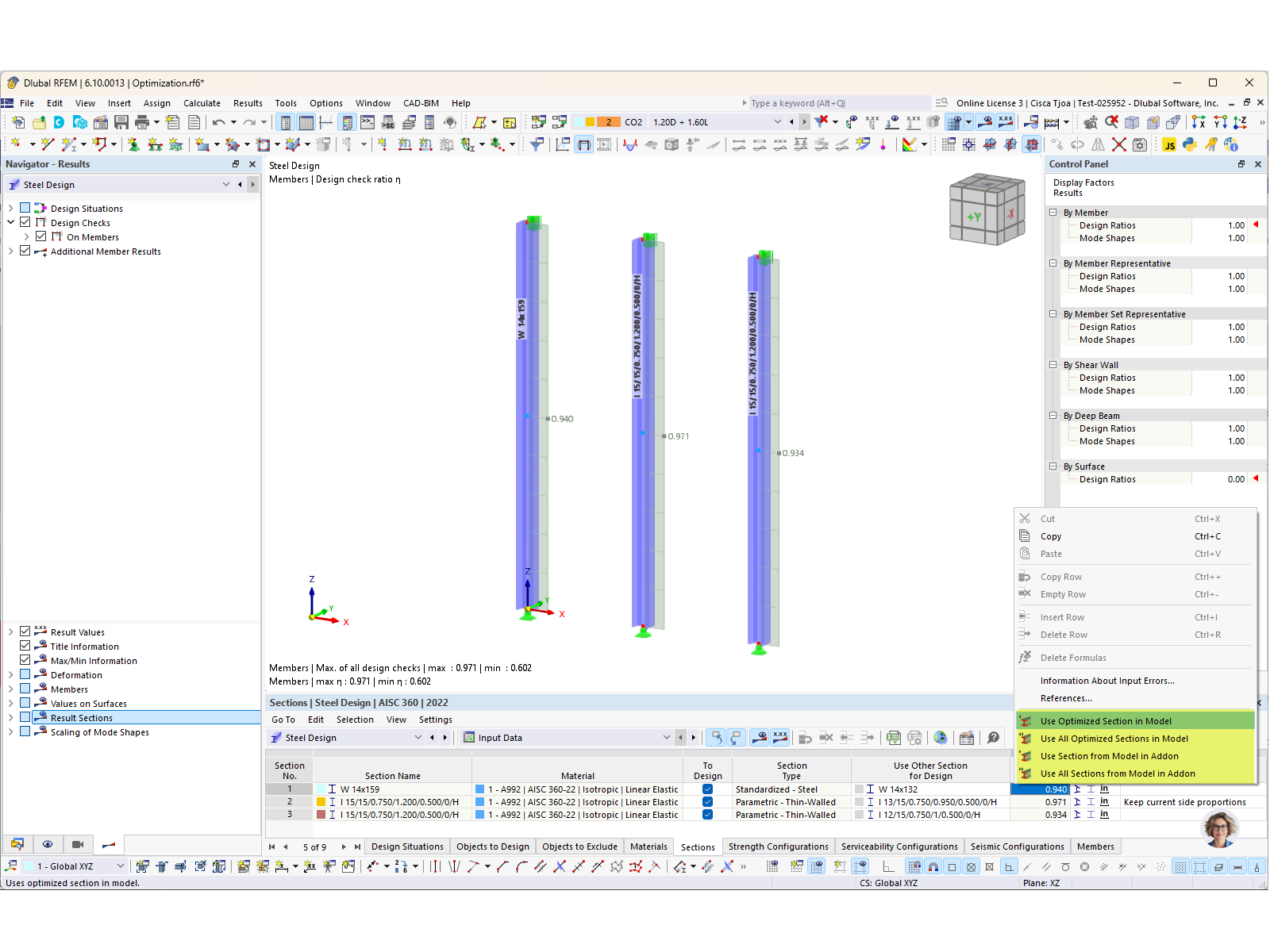Uncheck To Design for section row 2
Image resolution: width=1270 pixels, height=952 pixels.
(706, 802)
